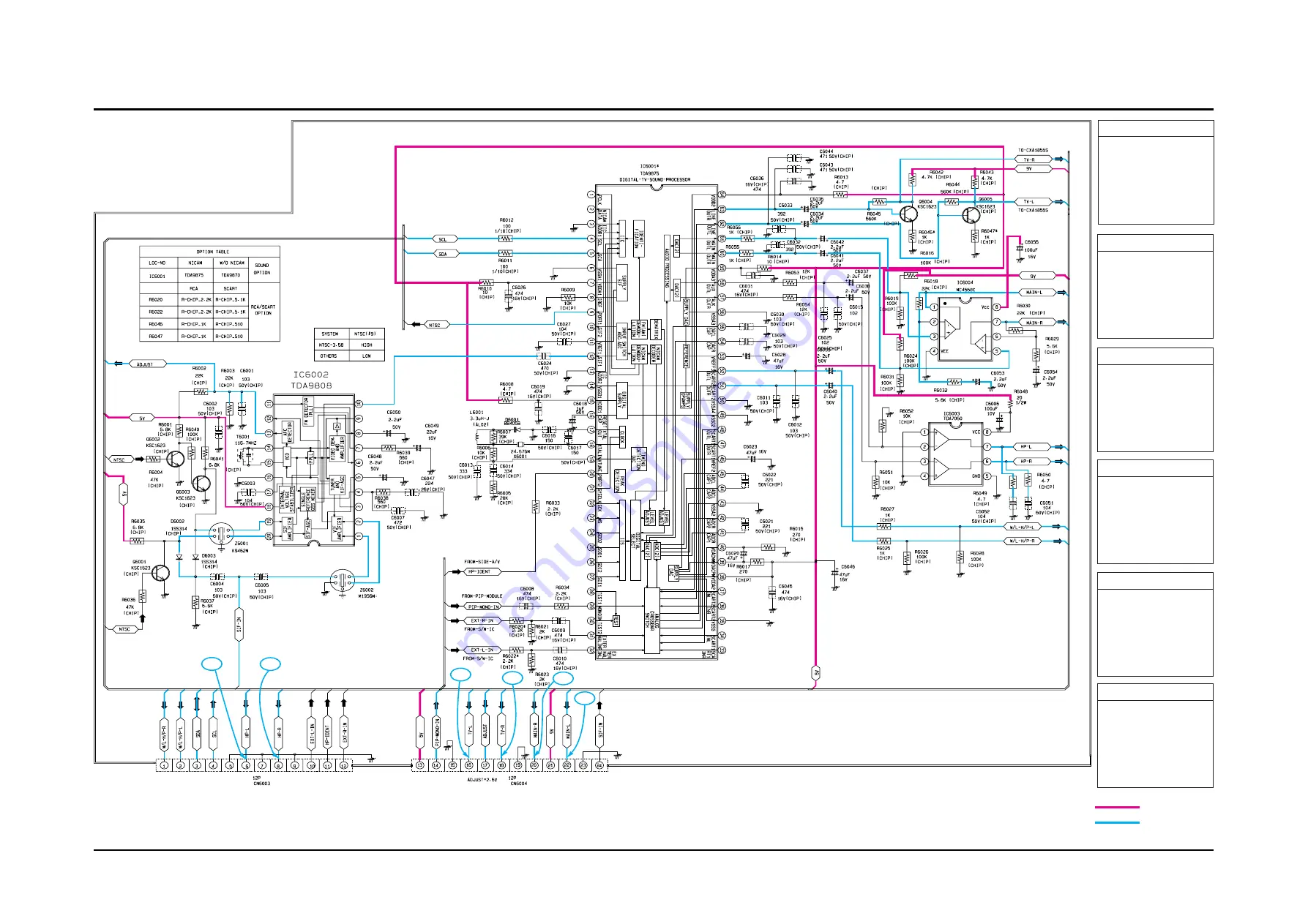Click the horizontal EXT-R-IN input tag
This screenshot has width=1308, height=924.
point(481,620)
